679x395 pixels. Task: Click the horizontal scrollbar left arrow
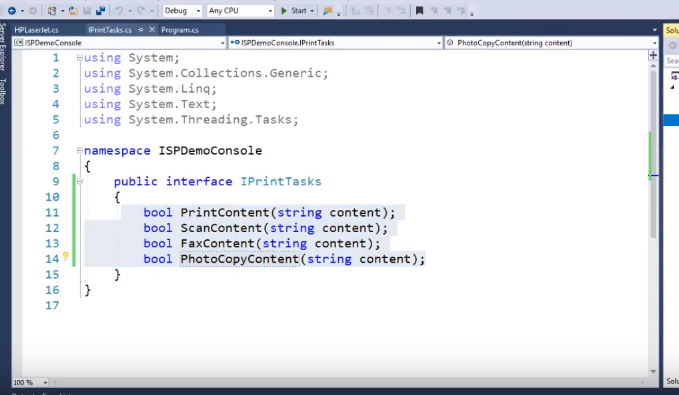pyautogui.click(x=55, y=382)
